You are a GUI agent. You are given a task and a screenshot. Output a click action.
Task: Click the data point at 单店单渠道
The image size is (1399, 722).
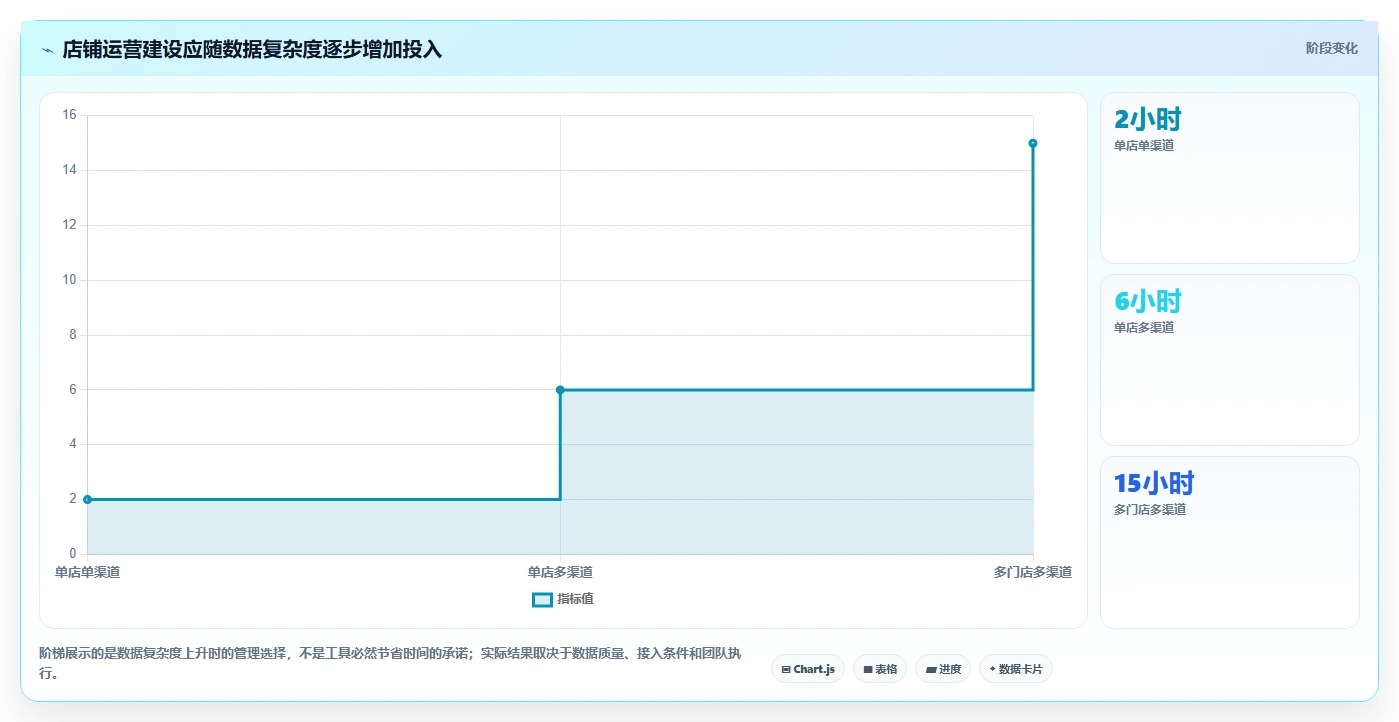pyautogui.click(x=87, y=499)
